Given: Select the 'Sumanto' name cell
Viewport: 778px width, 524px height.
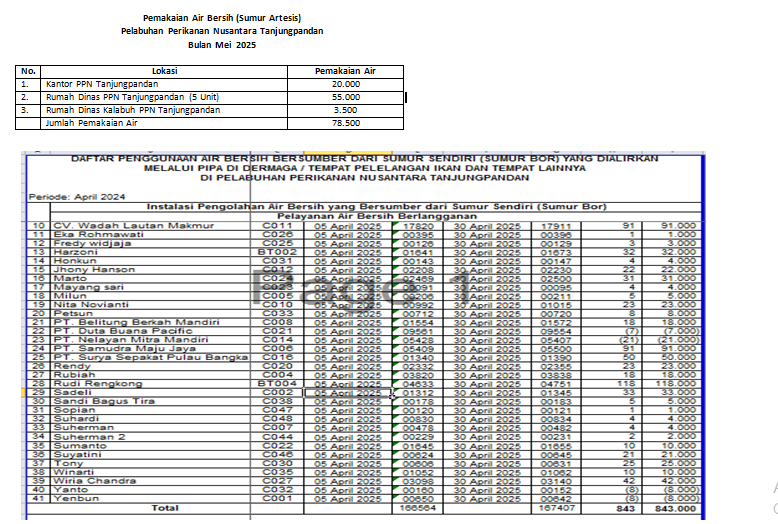Looking at the screenshot, I should (x=151, y=446).
